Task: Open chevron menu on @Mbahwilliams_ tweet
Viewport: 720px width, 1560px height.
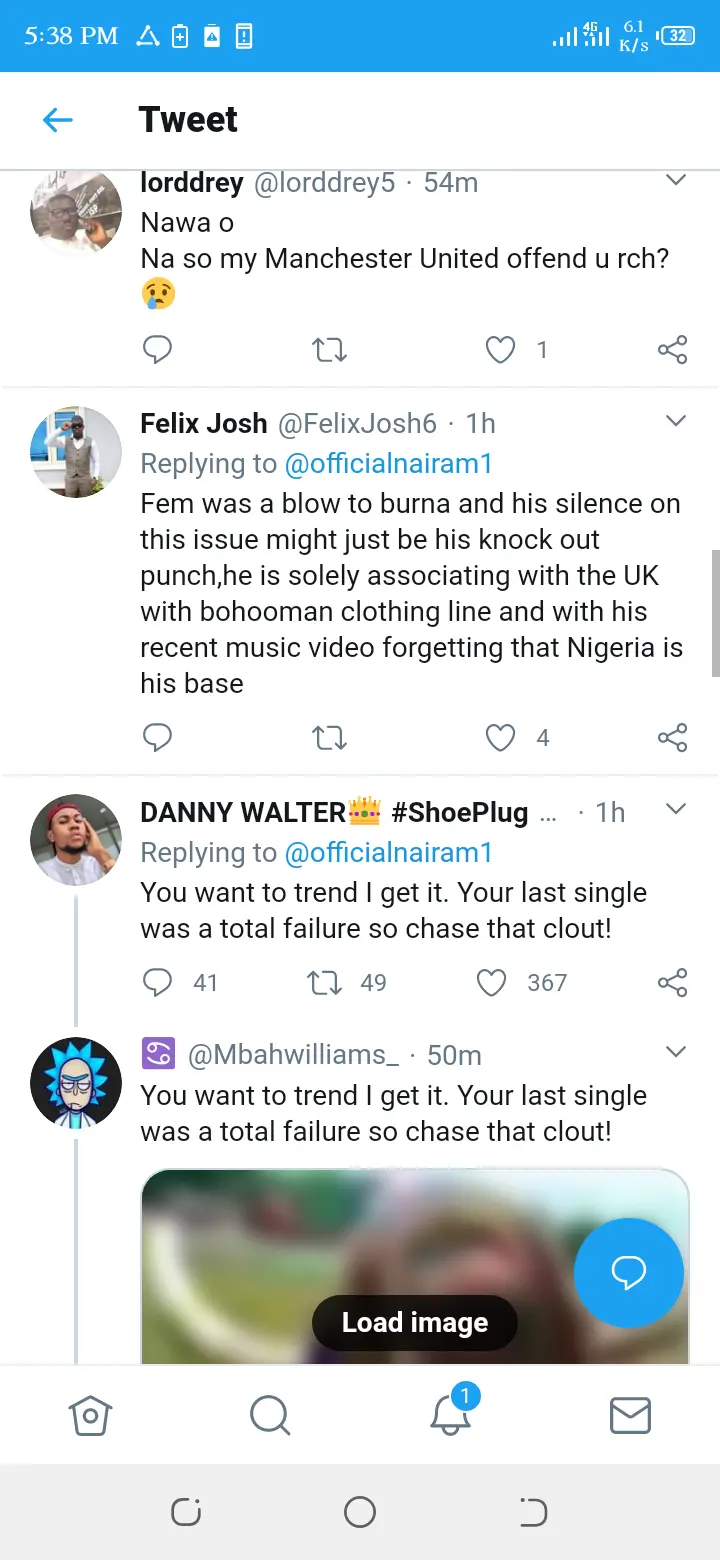Action: coord(676,1052)
